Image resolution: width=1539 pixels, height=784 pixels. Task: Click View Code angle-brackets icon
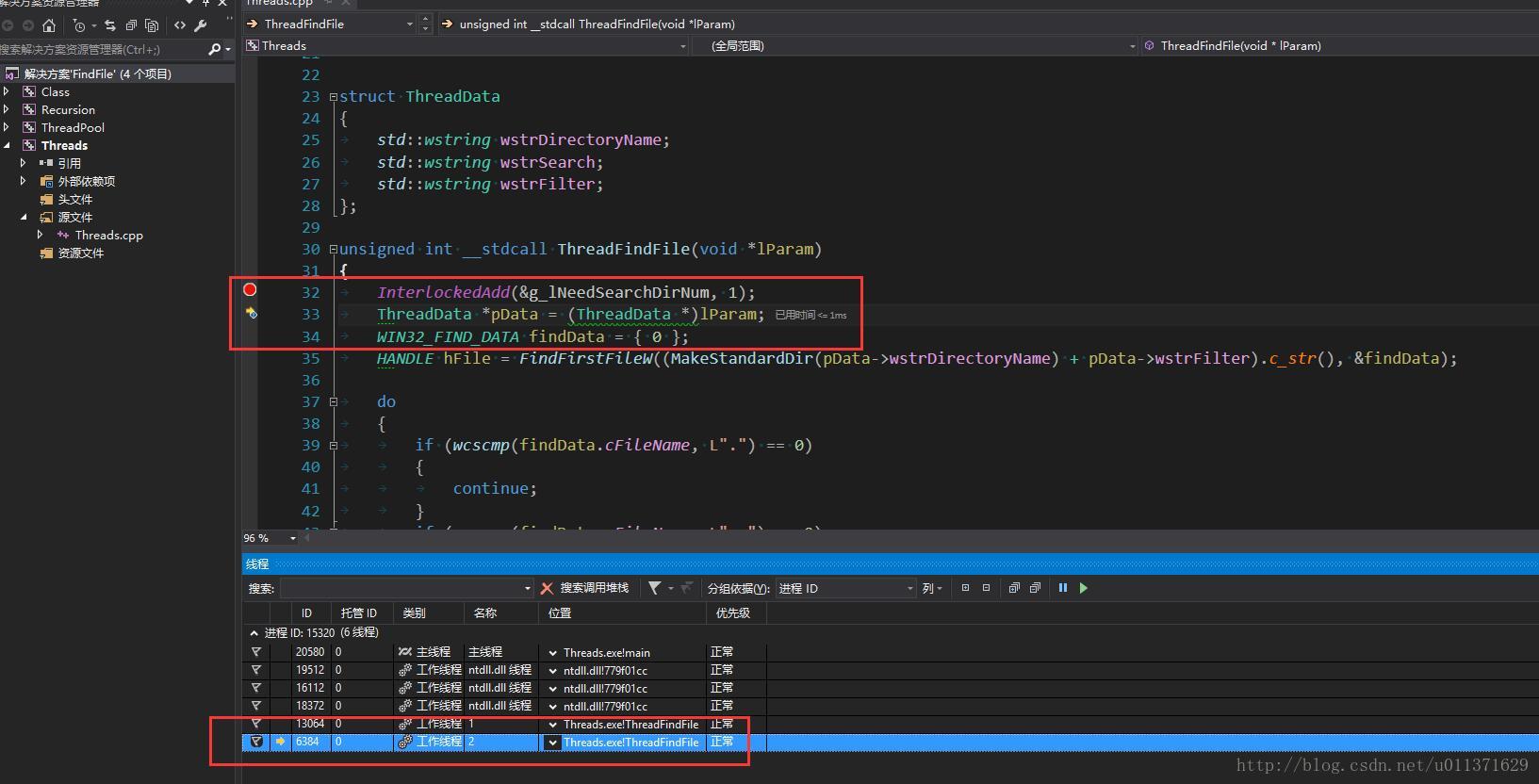click(180, 25)
